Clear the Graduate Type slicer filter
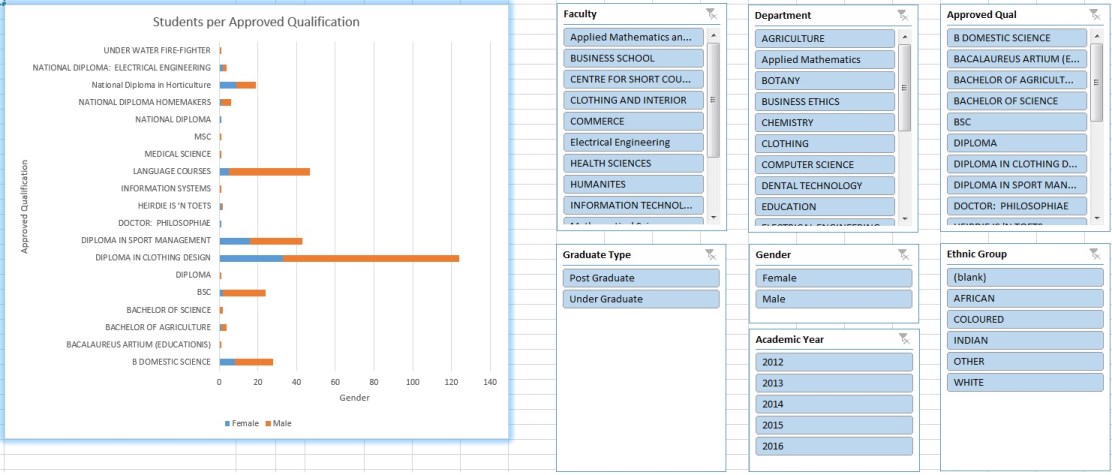Viewport: 1112px width, 475px height. pos(710,254)
